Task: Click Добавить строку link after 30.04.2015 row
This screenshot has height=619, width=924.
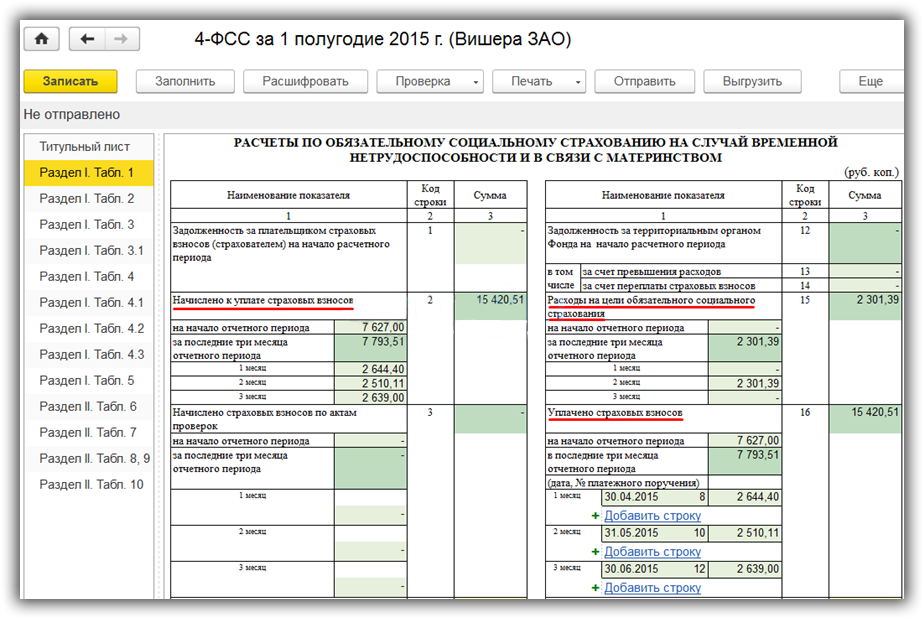Action: [652, 516]
